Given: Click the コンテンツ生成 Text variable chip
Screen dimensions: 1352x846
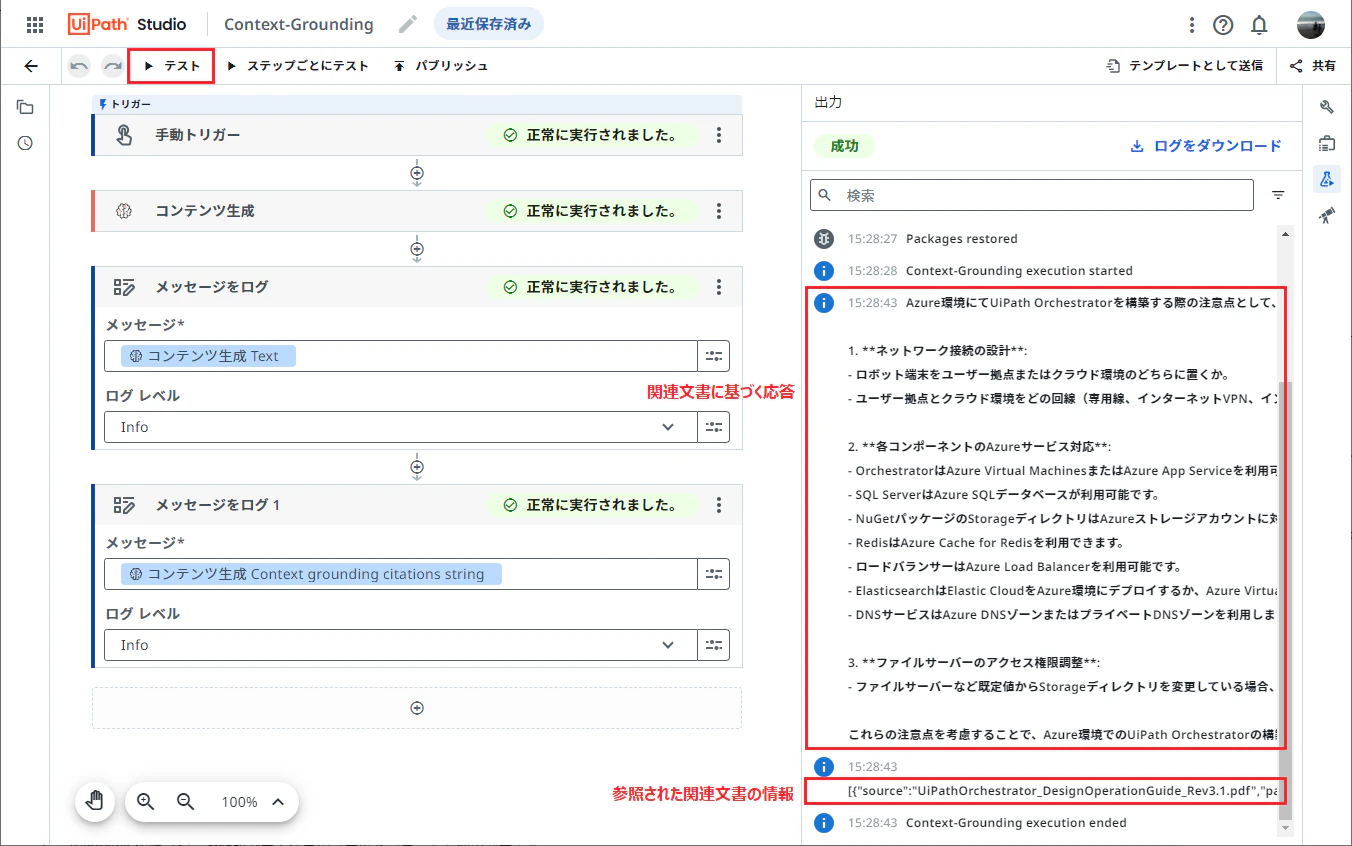Looking at the screenshot, I should click(208, 356).
